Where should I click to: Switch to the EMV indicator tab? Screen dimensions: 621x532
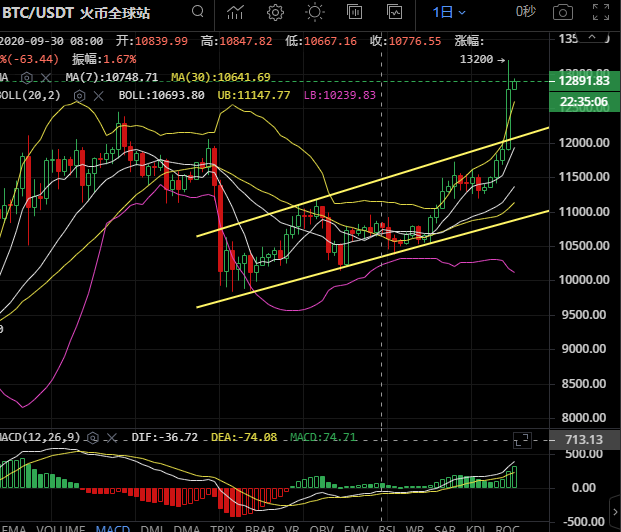tap(356, 528)
